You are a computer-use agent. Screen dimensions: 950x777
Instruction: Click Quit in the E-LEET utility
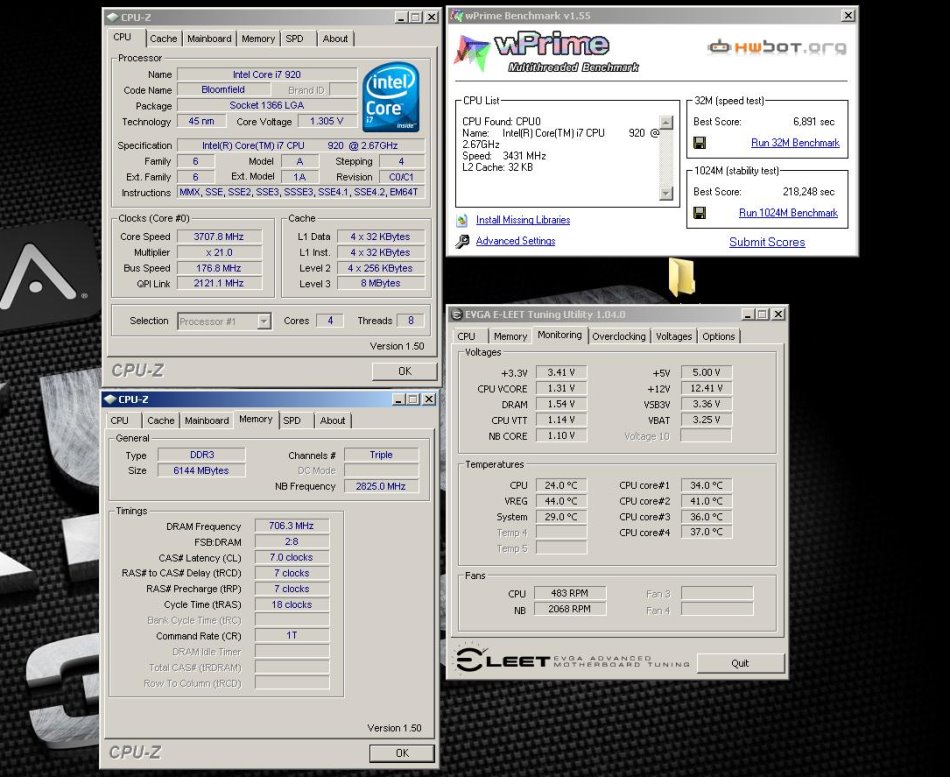coord(740,663)
